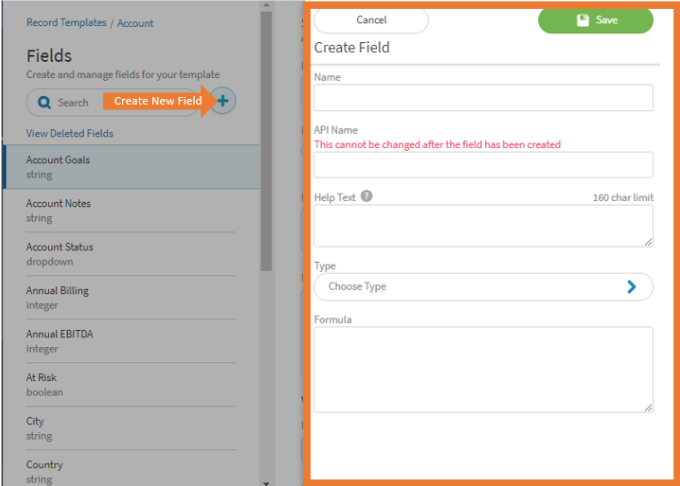This screenshot has width=680, height=486.
Task: Click into the Formula textarea
Action: pos(483,369)
